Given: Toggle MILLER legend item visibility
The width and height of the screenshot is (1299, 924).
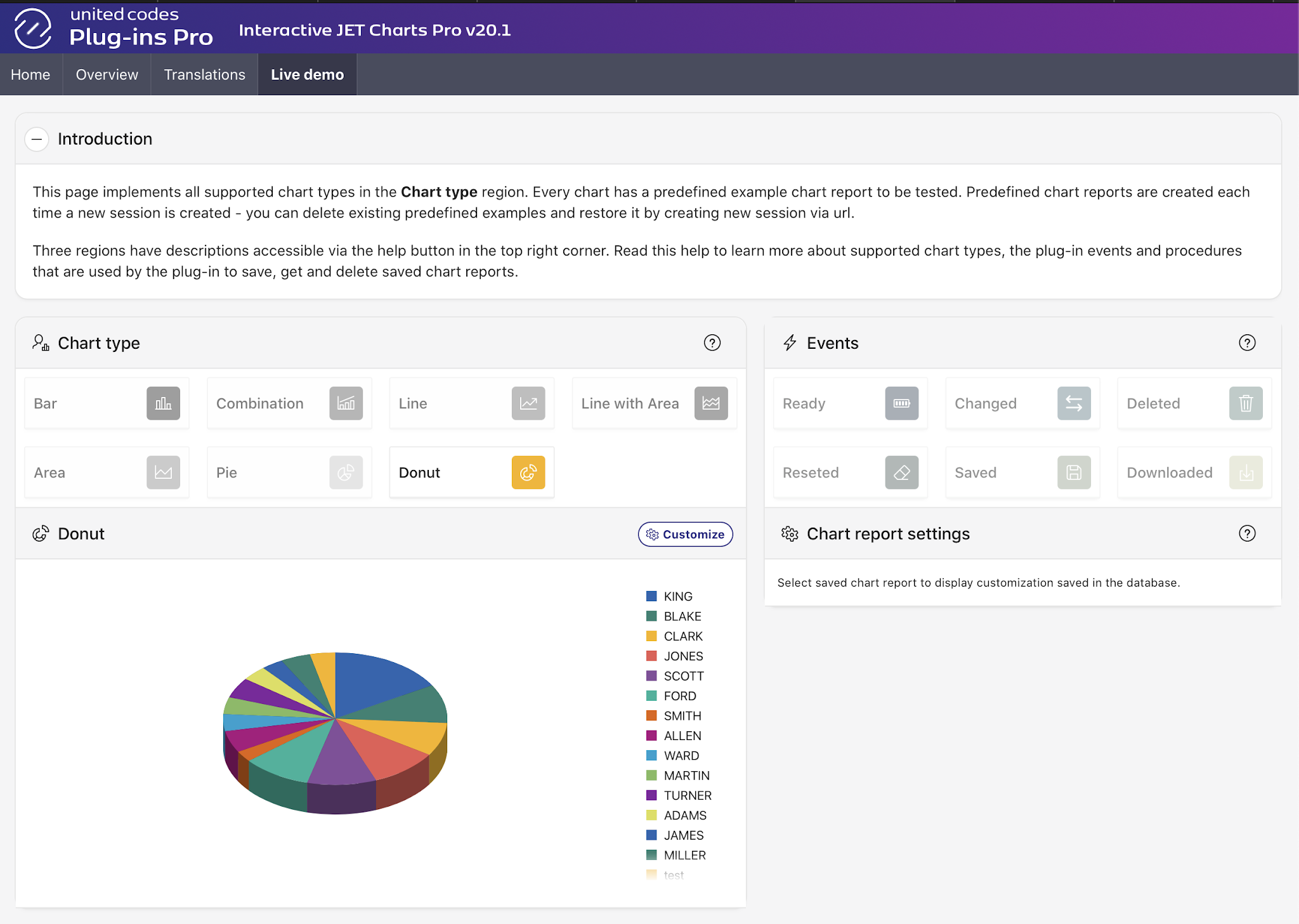Looking at the screenshot, I should click(684, 855).
